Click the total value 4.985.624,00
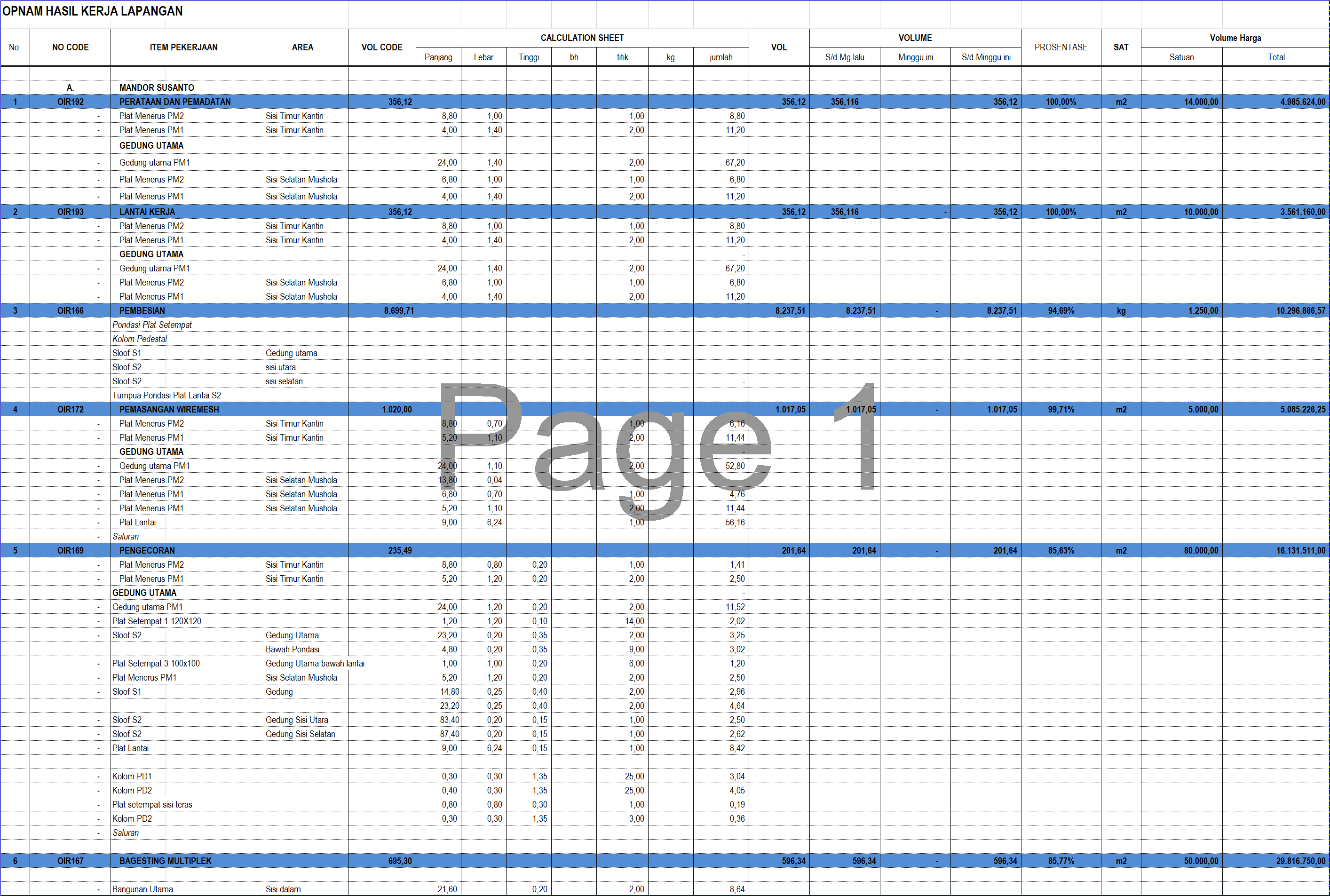Screen dimensions: 1330x896 (x=1302, y=102)
